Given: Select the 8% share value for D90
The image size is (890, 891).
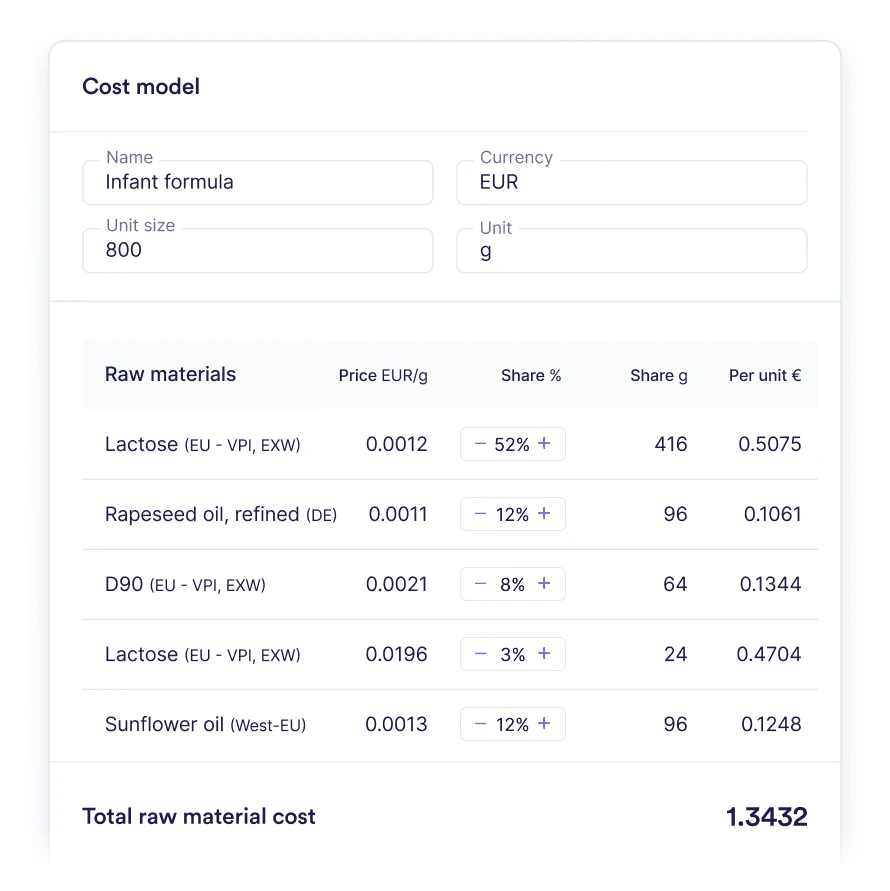Looking at the screenshot, I should pos(512,584).
